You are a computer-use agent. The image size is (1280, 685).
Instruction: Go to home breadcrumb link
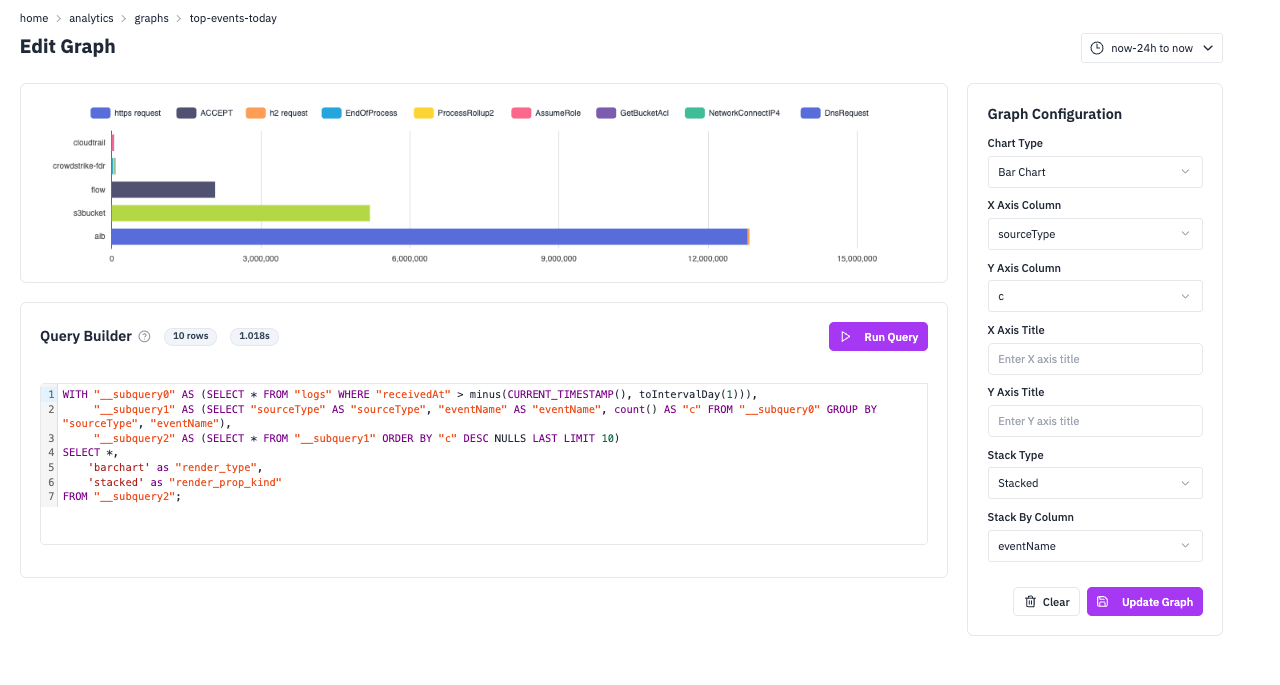[x=34, y=18]
